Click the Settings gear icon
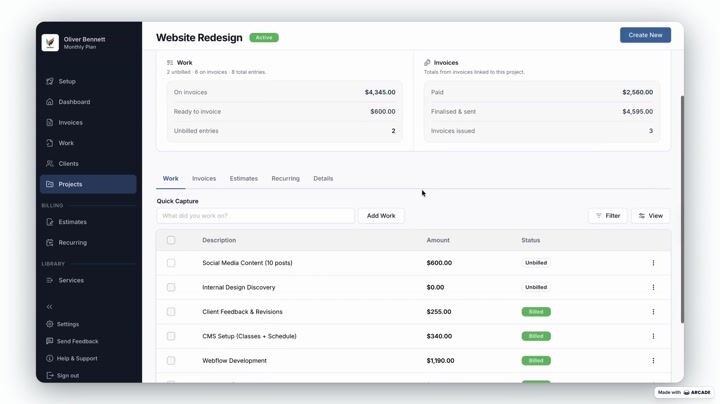The width and height of the screenshot is (720, 404). 50,324
